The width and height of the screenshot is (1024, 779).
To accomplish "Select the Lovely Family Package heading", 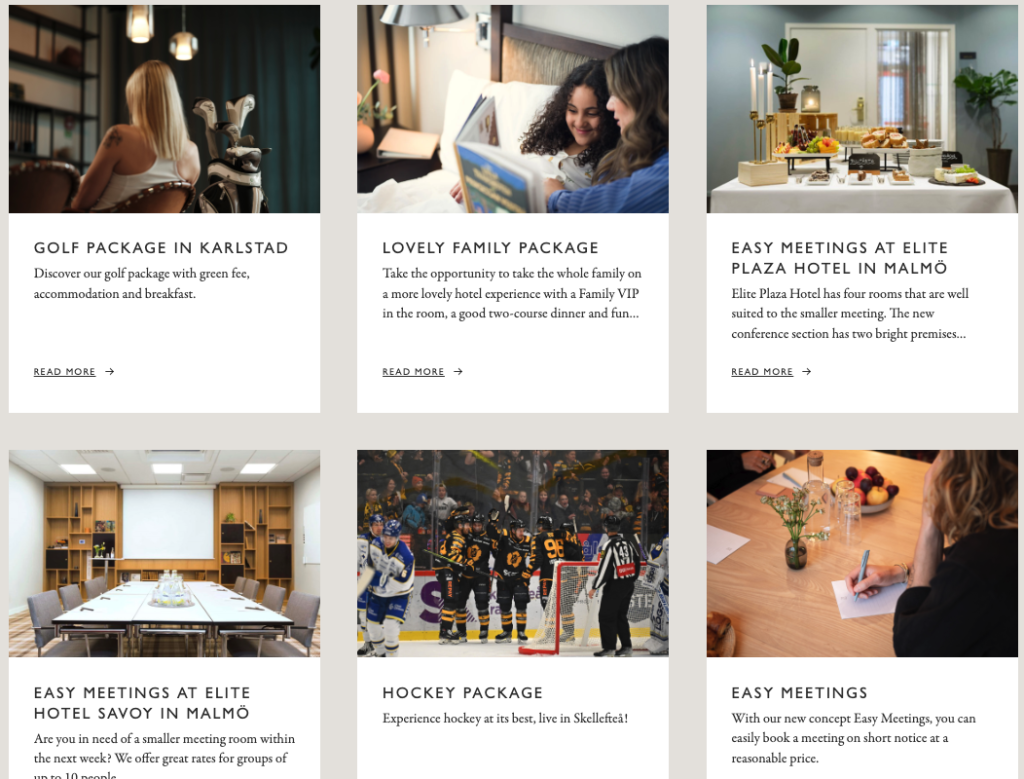I will pyautogui.click(x=490, y=248).
